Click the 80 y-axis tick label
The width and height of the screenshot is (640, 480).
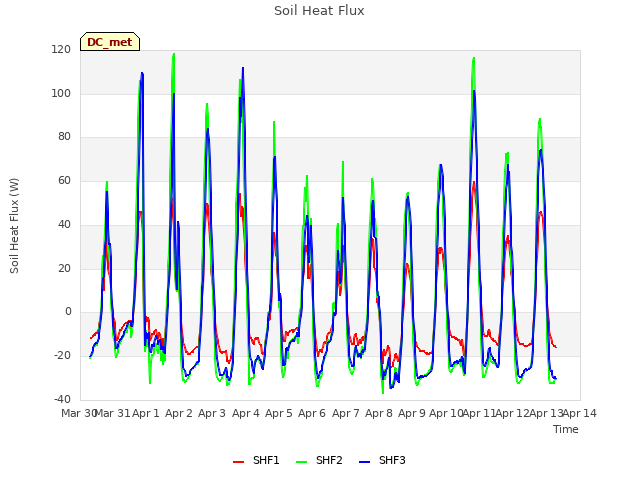pyautogui.click(x=64, y=137)
